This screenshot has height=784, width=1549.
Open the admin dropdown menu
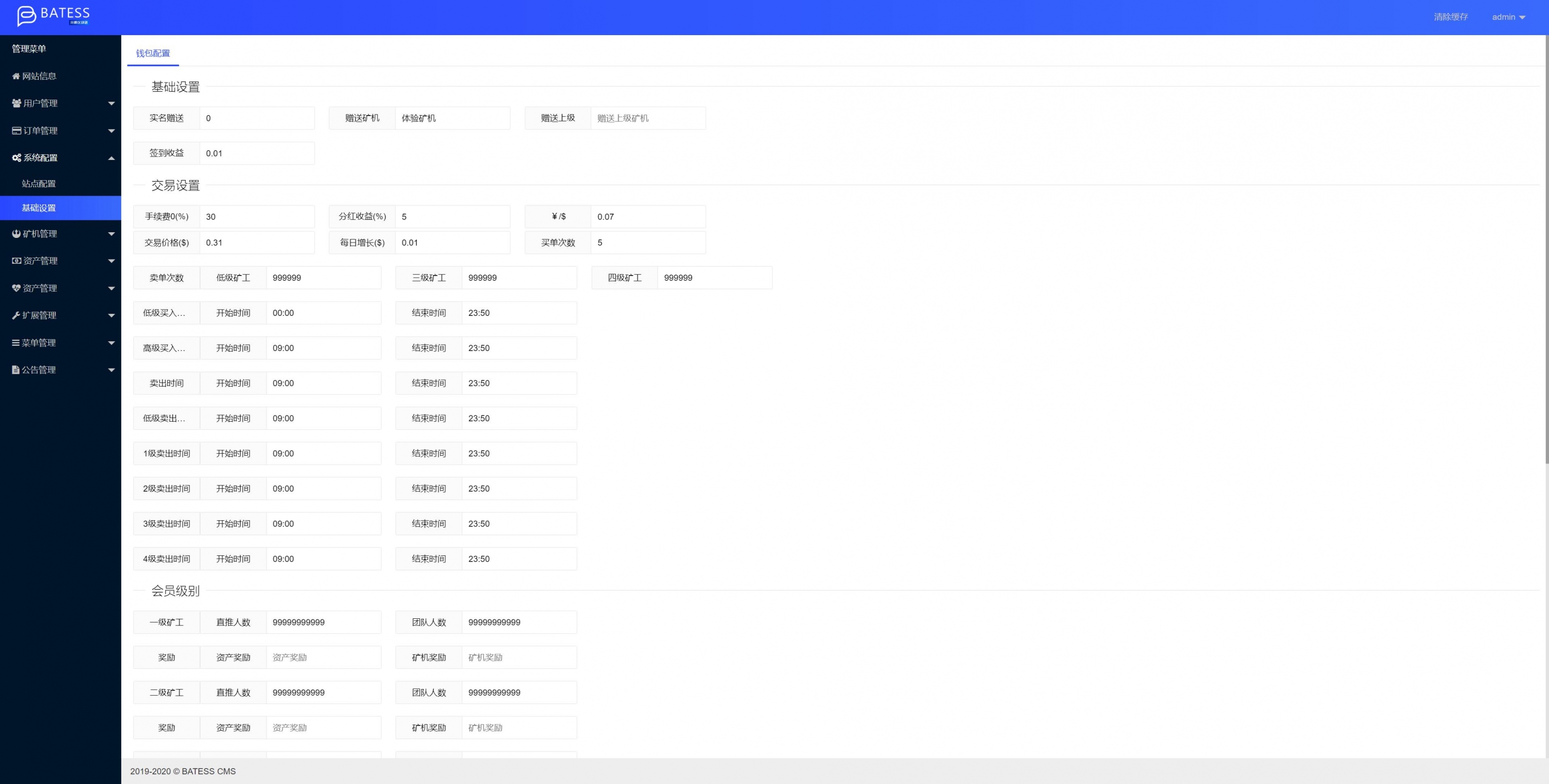coord(1508,18)
